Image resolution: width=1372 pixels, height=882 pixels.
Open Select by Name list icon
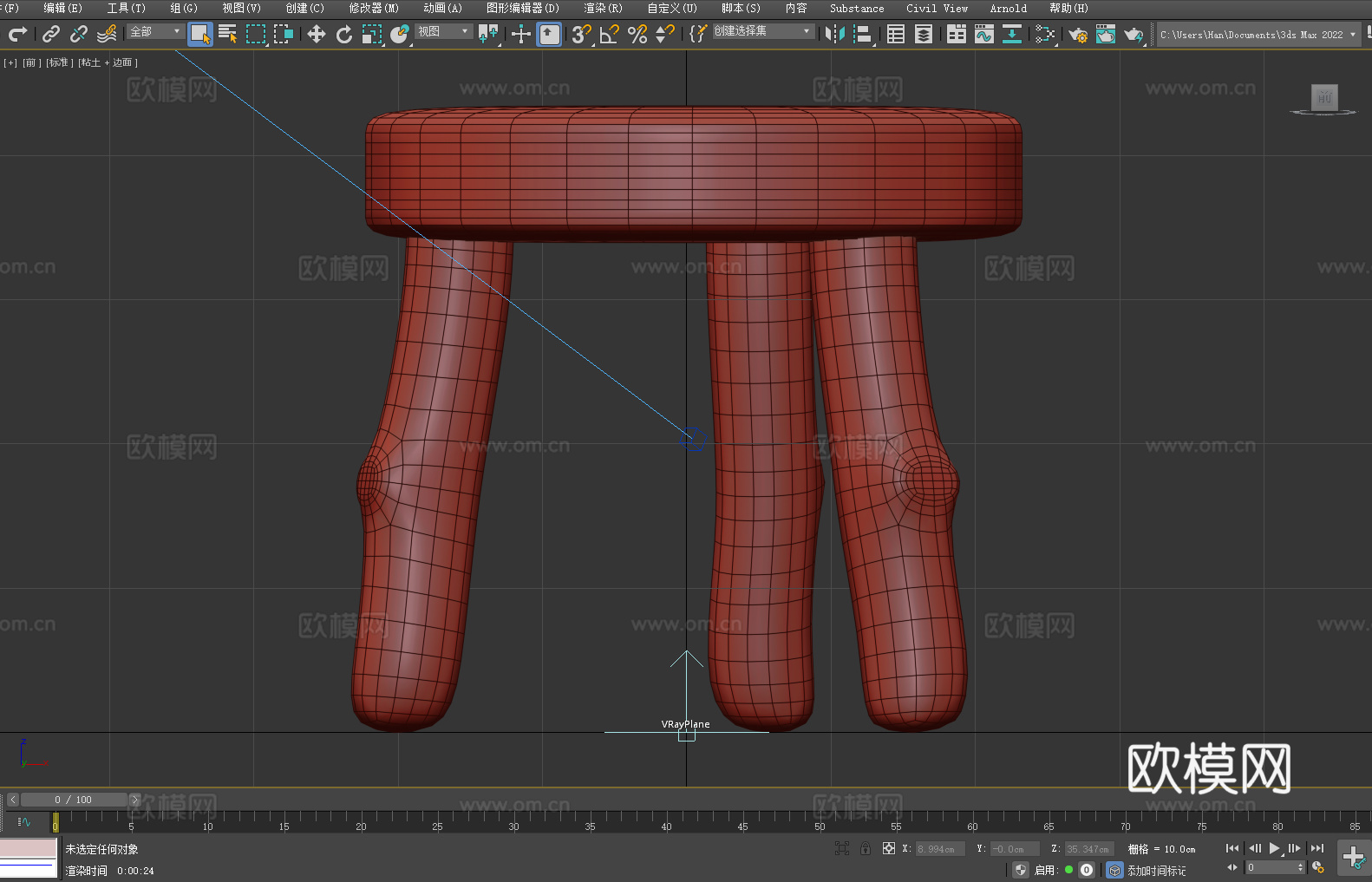pyautogui.click(x=228, y=34)
